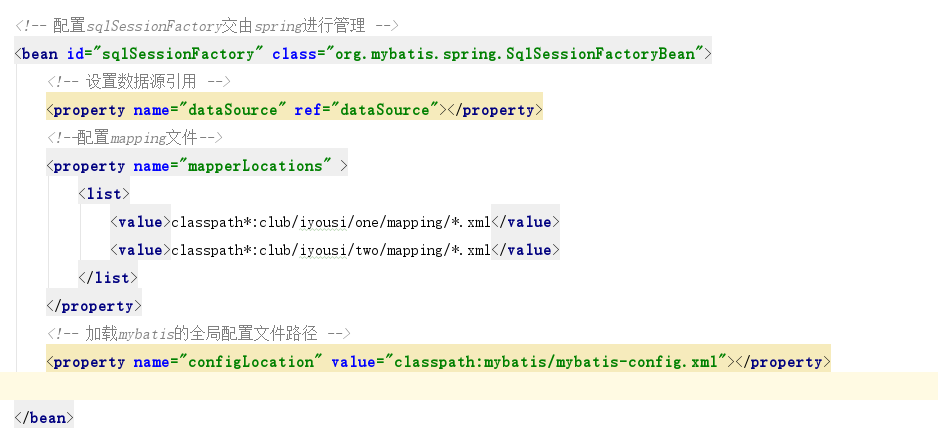
Task: Click the closing </bean> tag
Action: 44,418
